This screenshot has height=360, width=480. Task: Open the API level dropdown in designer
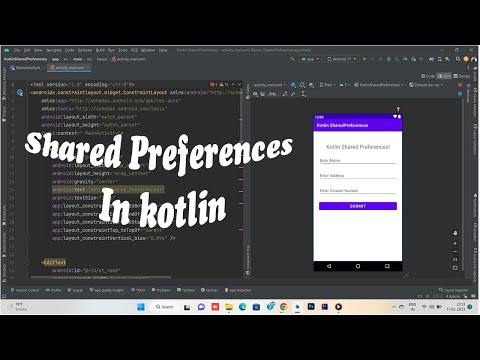point(344,85)
